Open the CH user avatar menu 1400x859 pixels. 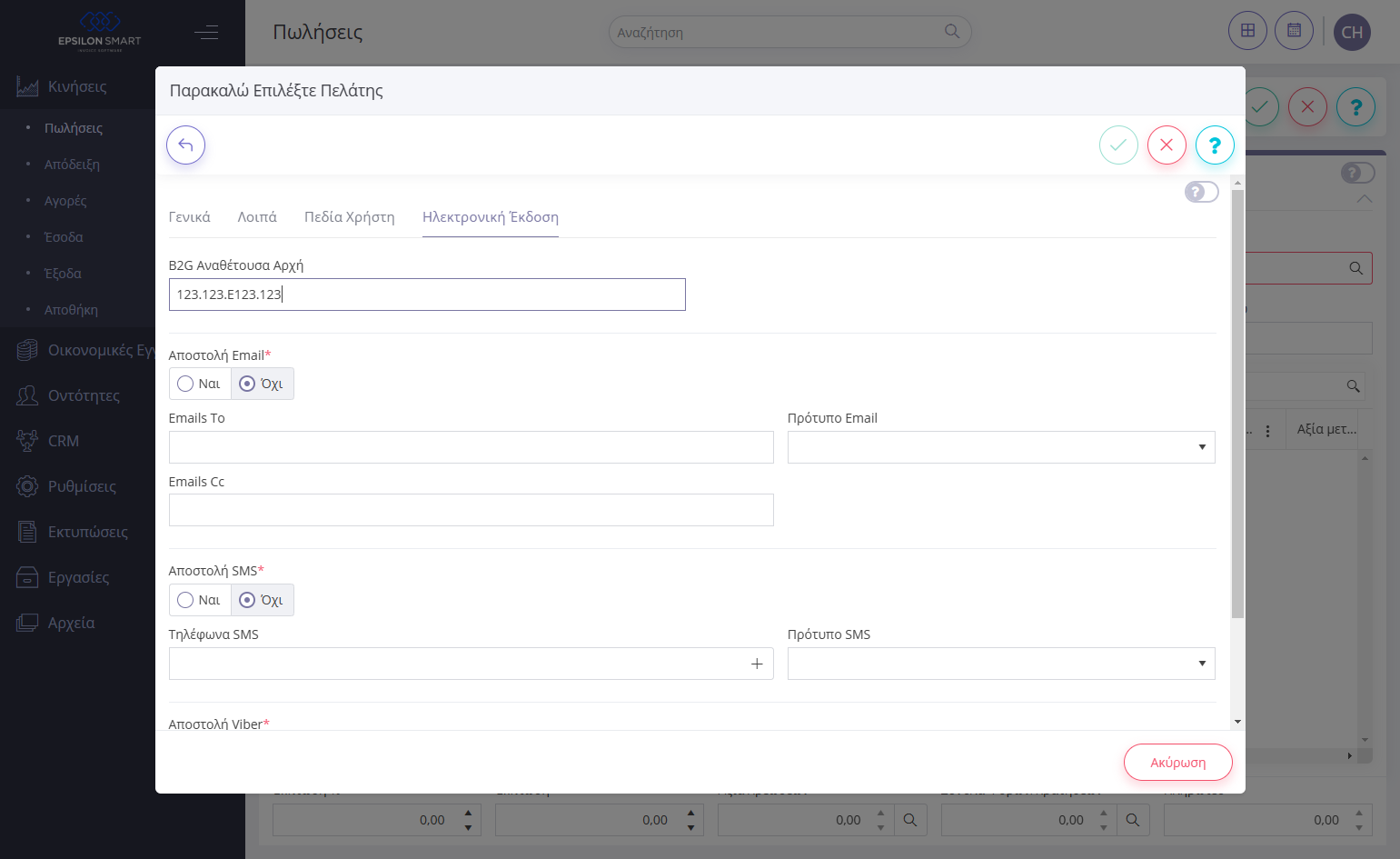[x=1352, y=32]
